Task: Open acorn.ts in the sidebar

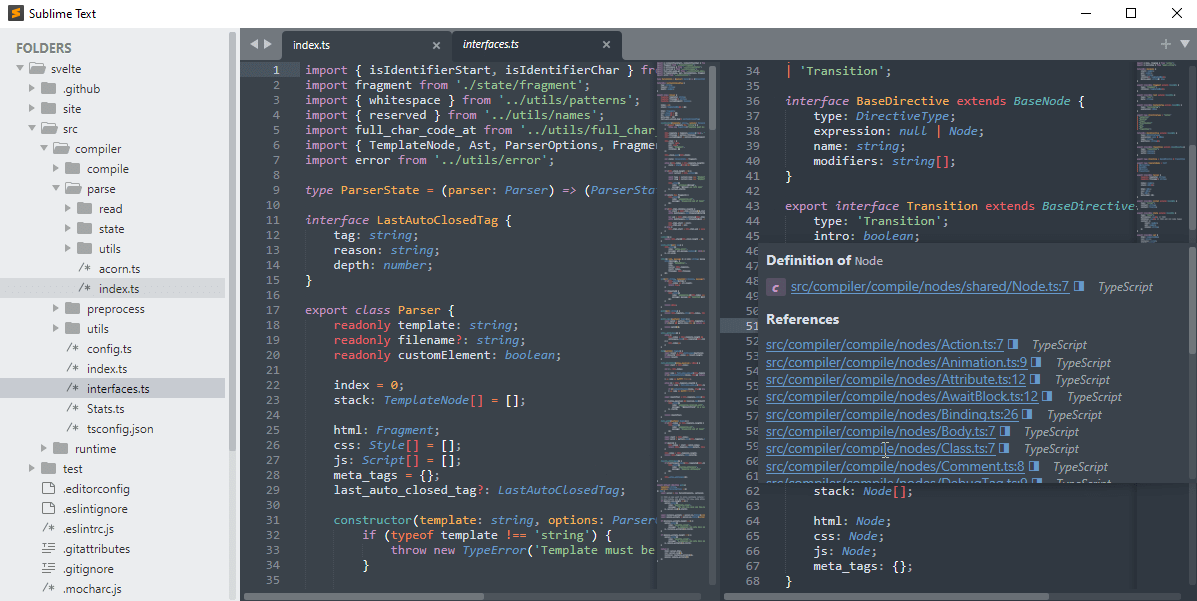Action: coord(119,269)
